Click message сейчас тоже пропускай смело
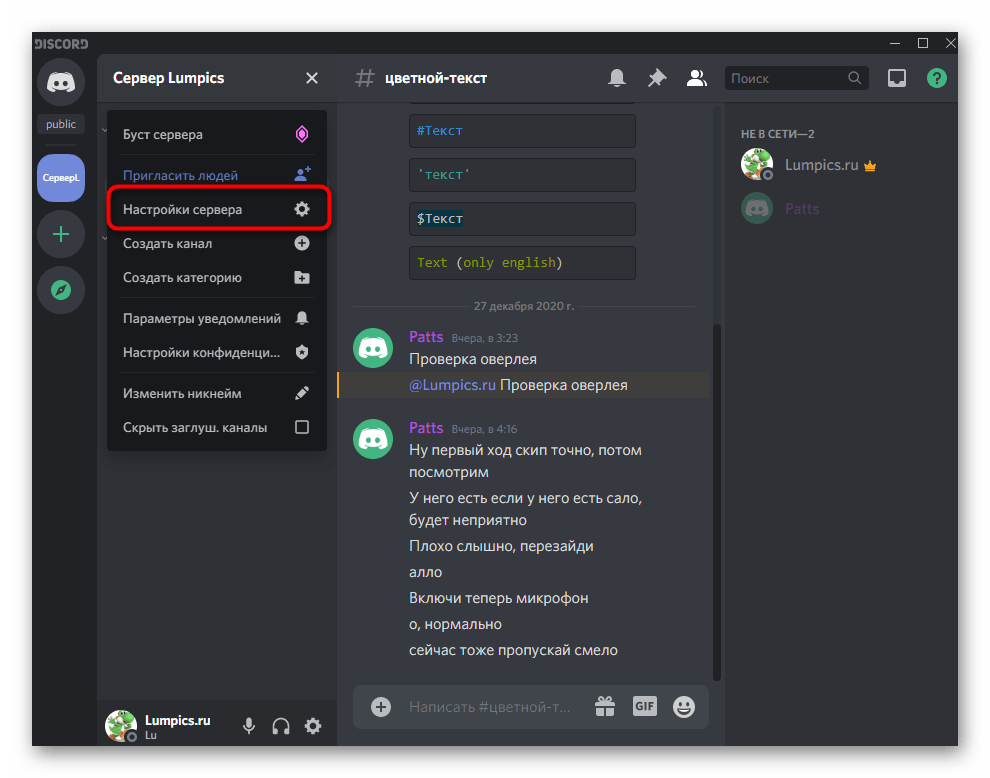 pyautogui.click(x=513, y=650)
